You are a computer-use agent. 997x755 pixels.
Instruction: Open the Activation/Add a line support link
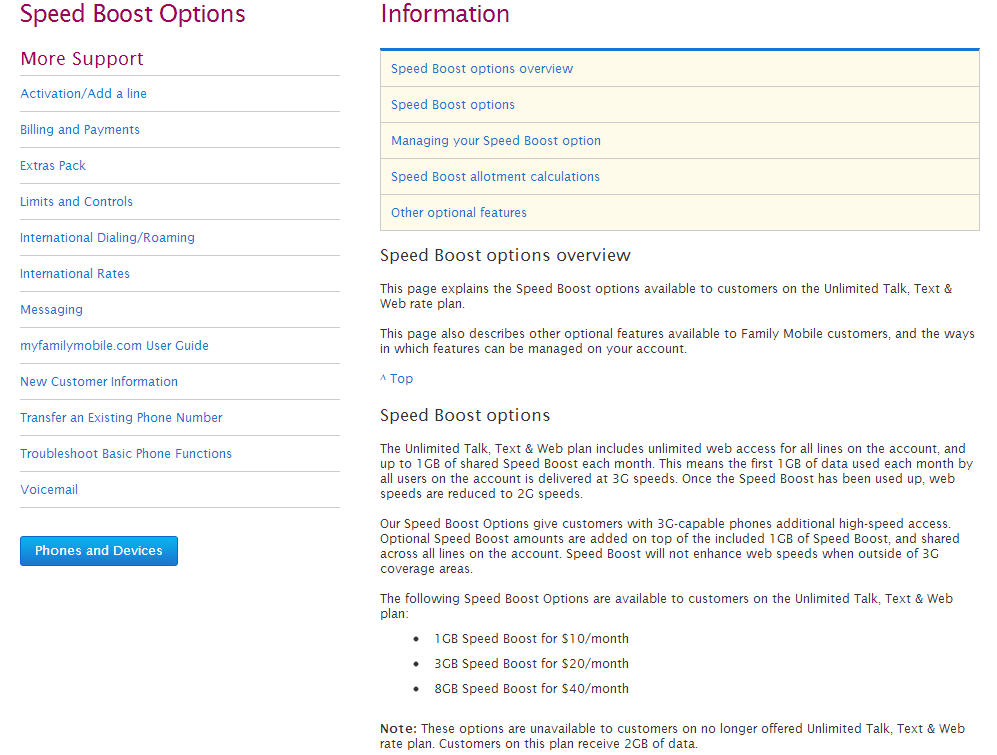coord(83,94)
